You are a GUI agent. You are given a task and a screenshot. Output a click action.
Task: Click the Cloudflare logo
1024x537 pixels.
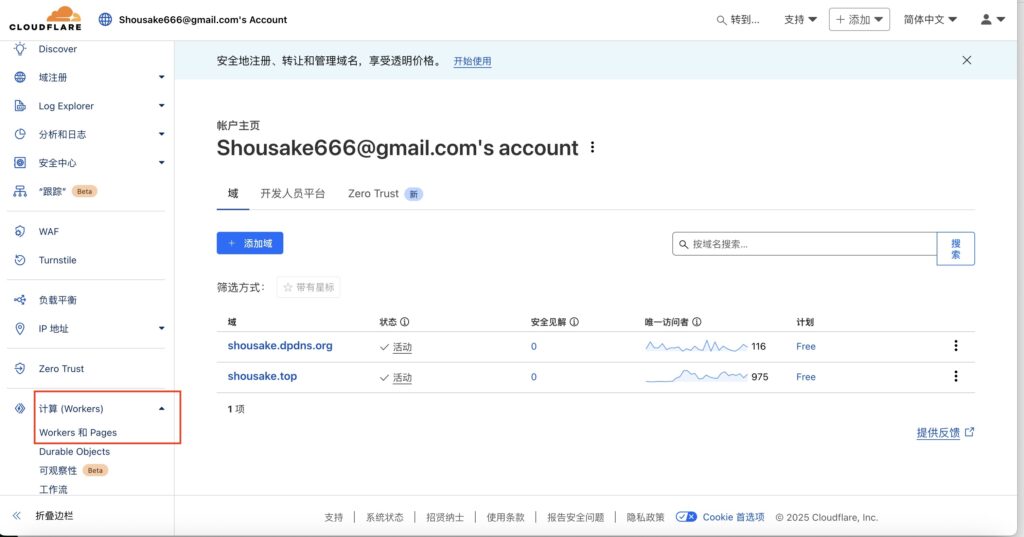click(46, 18)
